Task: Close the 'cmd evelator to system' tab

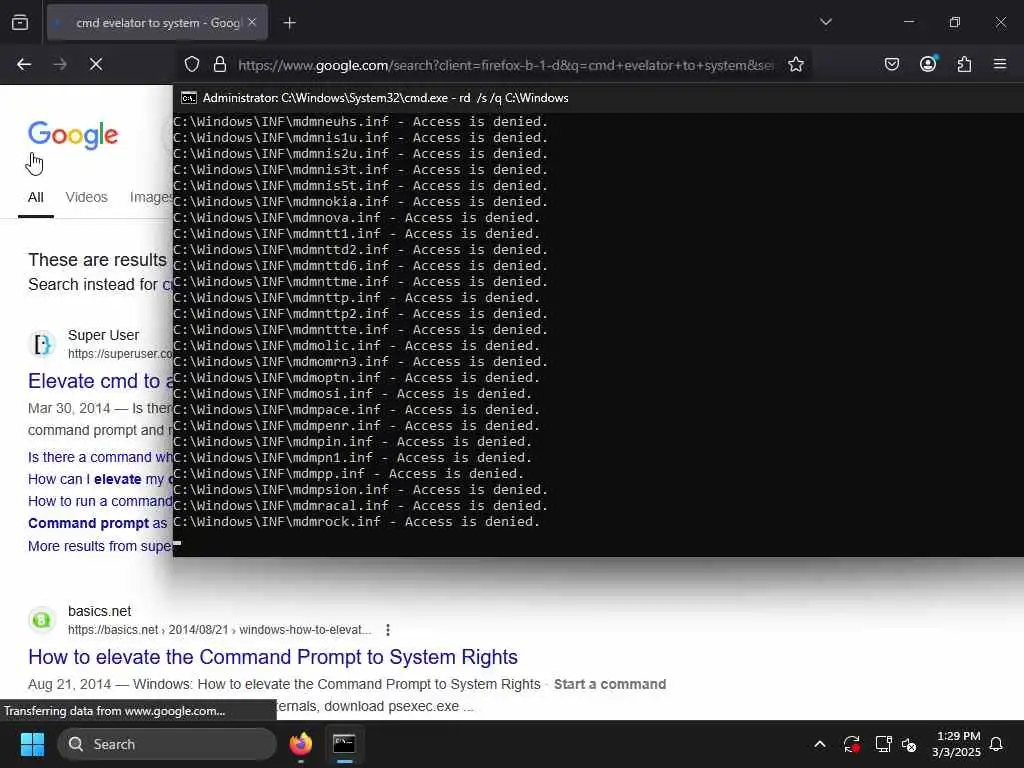Action: [252, 23]
